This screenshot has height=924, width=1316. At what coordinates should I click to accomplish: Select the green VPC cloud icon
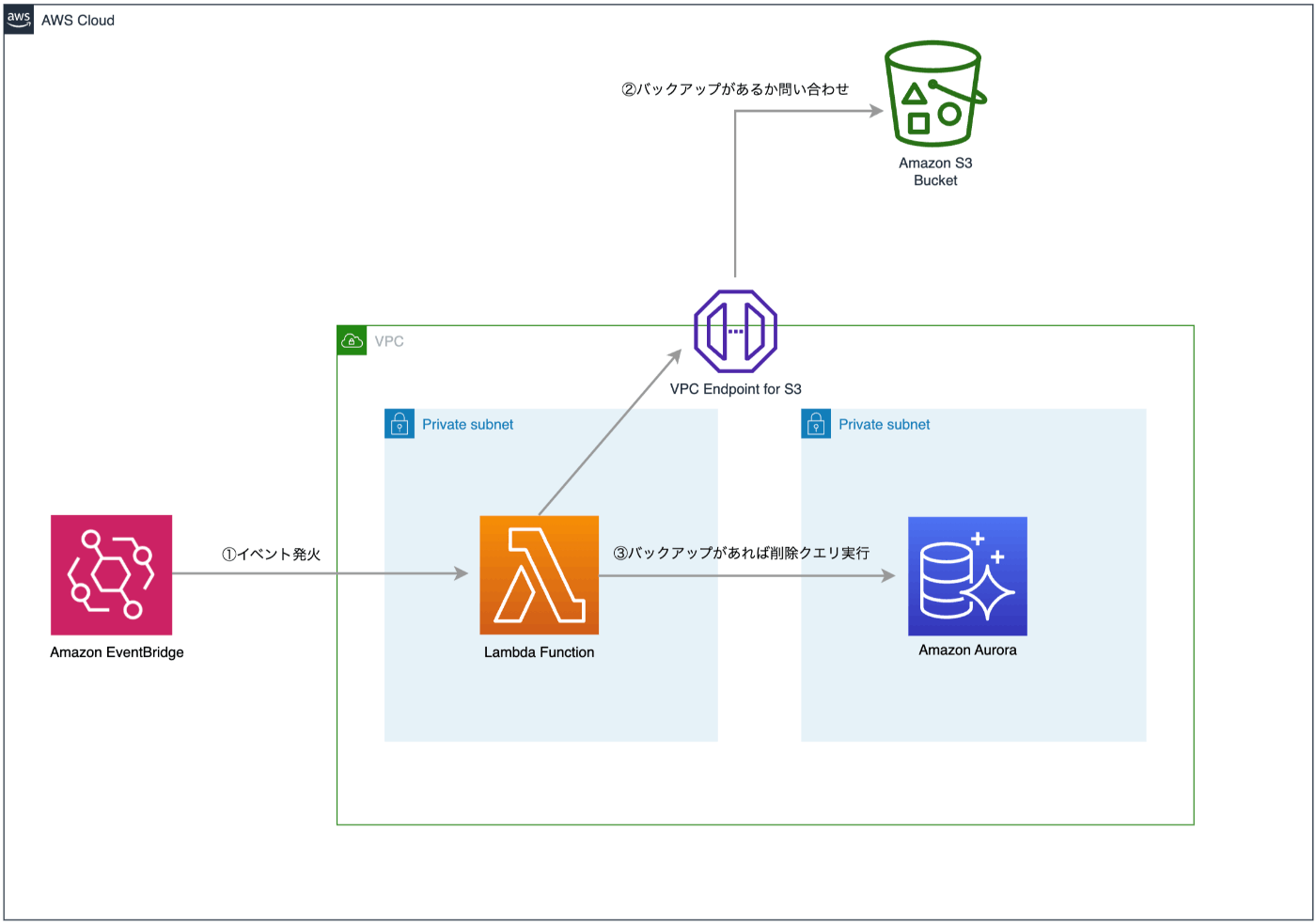(352, 340)
